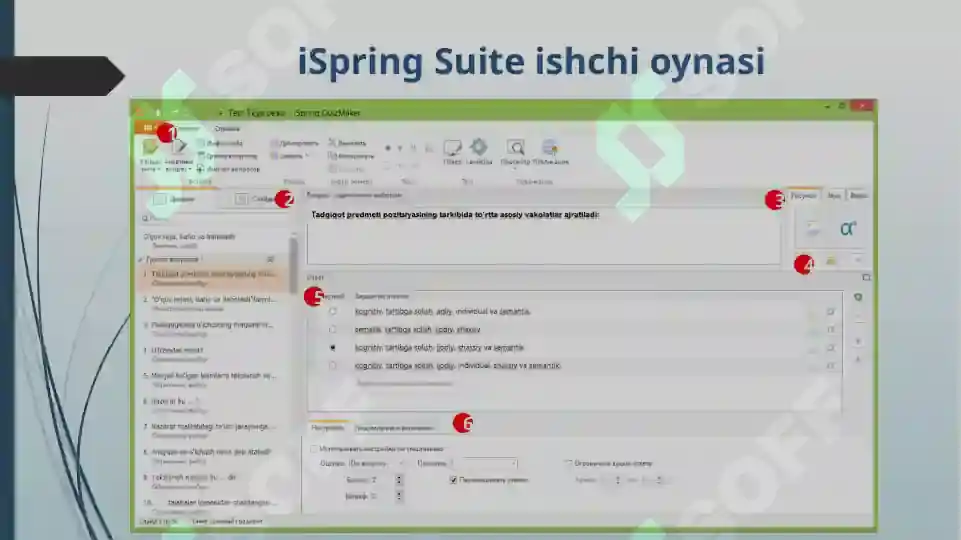The height and width of the screenshot is (540, 961).
Task: Click the folder browse icon under picture
Action: [831, 260]
